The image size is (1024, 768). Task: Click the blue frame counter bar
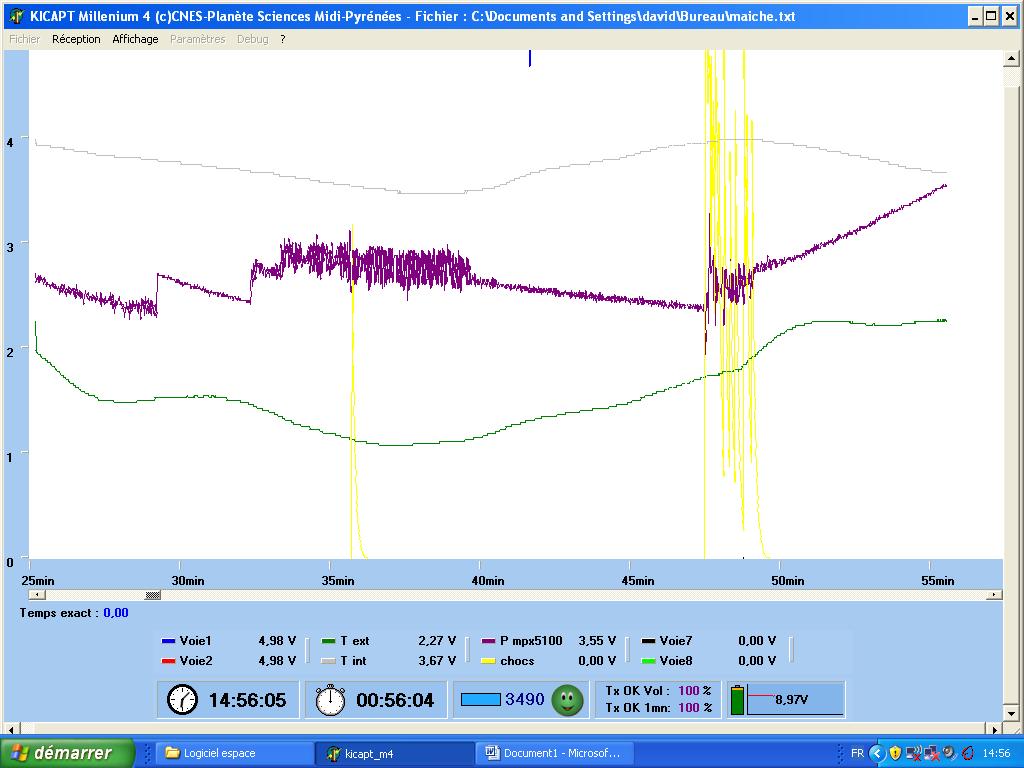click(479, 700)
